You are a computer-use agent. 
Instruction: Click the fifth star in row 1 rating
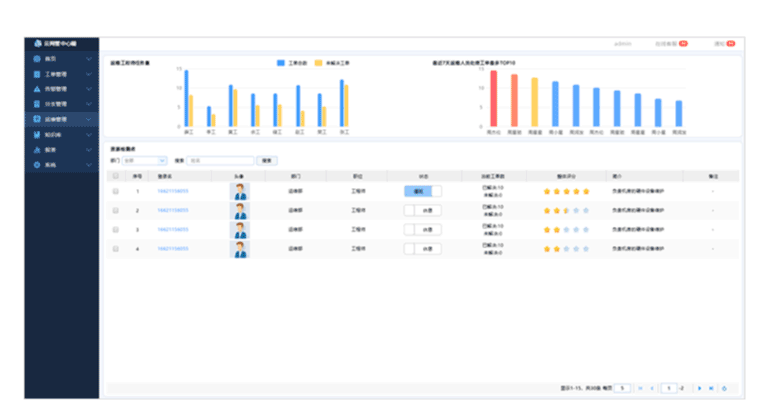(x=586, y=191)
